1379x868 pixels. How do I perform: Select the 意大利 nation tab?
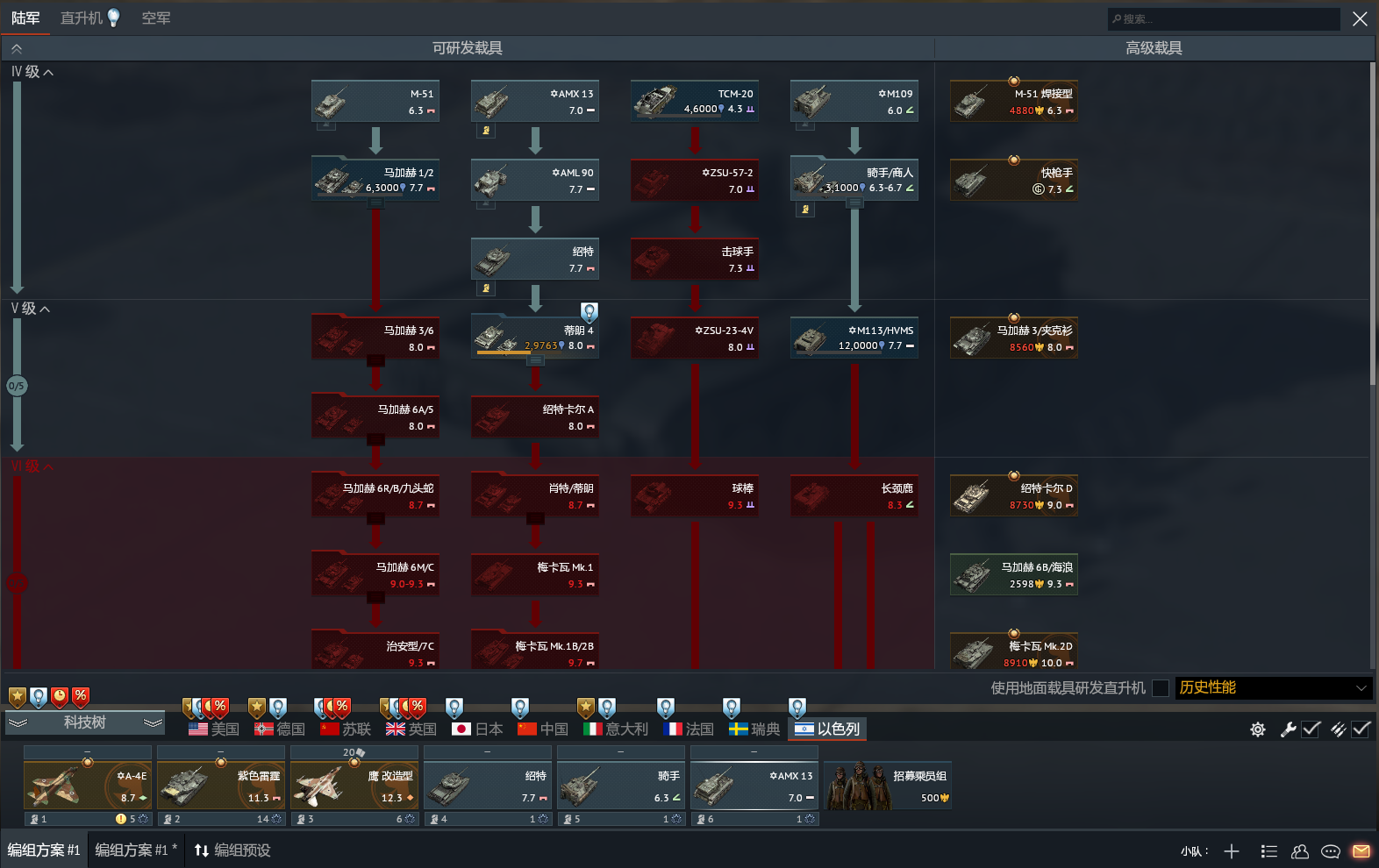(616, 729)
